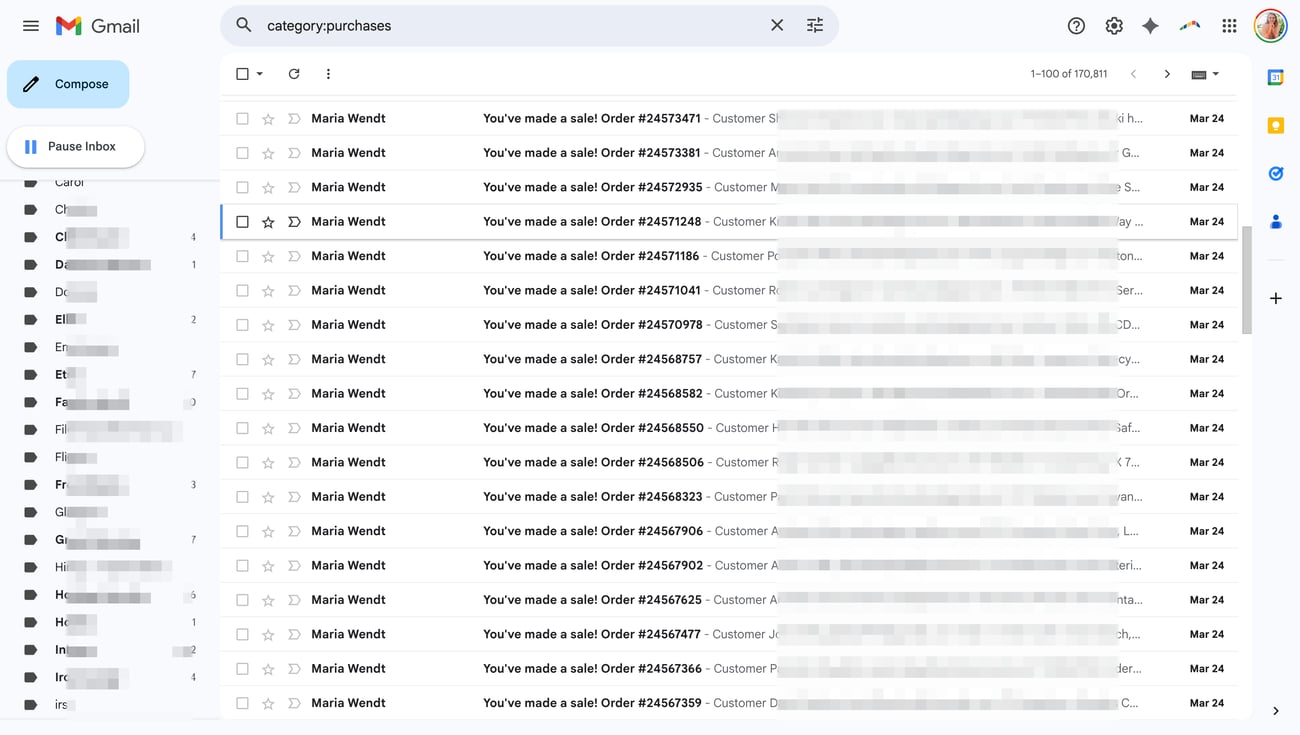Expand the select-all dropdown arrow
The height and width of the screenshot is (735, 1300).
point(260,74)
